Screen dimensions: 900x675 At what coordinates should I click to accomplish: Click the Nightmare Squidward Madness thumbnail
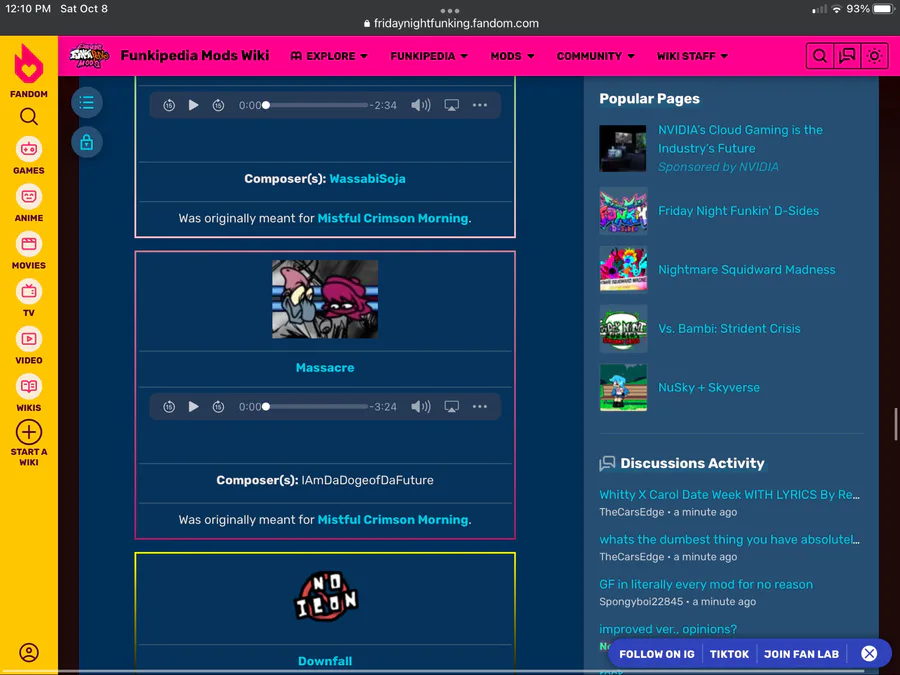coord(623,269)
